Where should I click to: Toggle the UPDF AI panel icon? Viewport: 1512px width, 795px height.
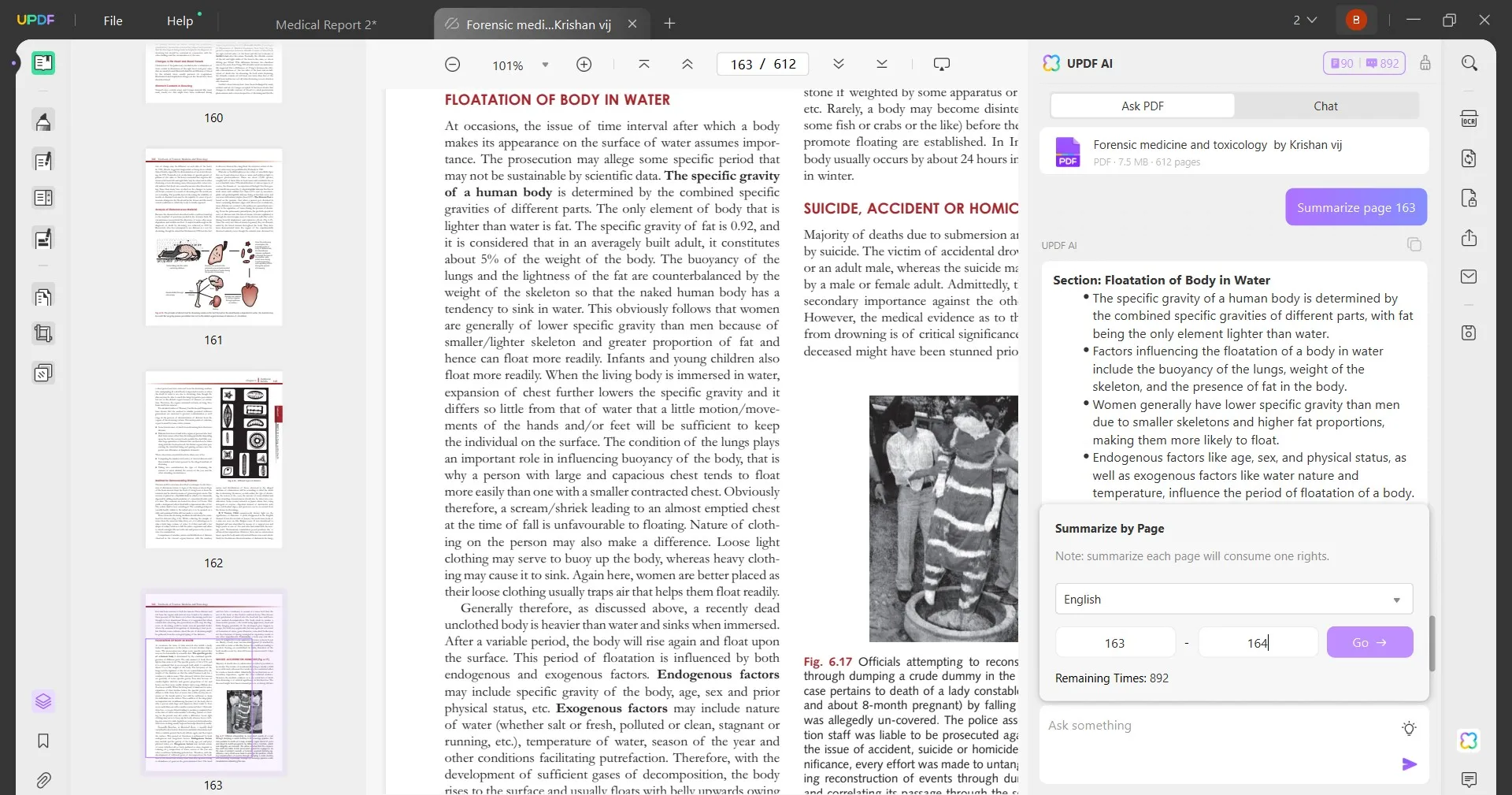[x=1469, y=741]
